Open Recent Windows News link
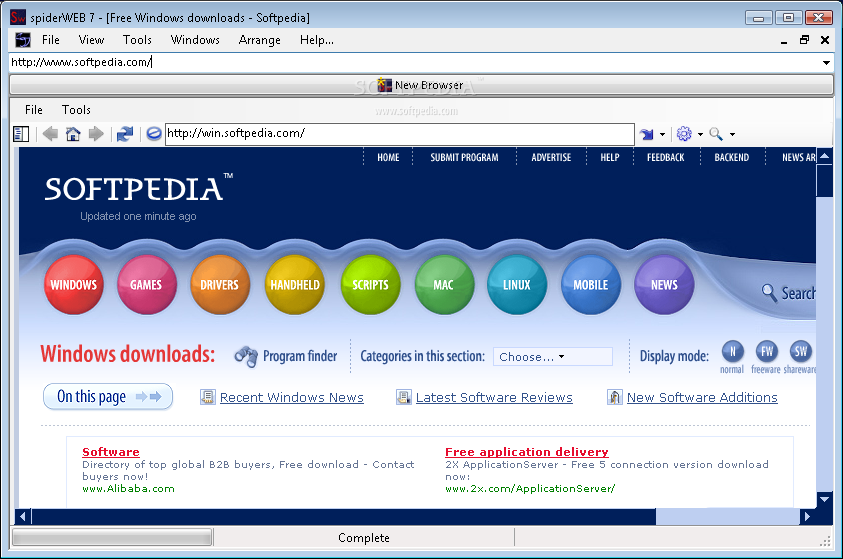The height and width of the screenshot is (559, 843). (x=292, y=397)
